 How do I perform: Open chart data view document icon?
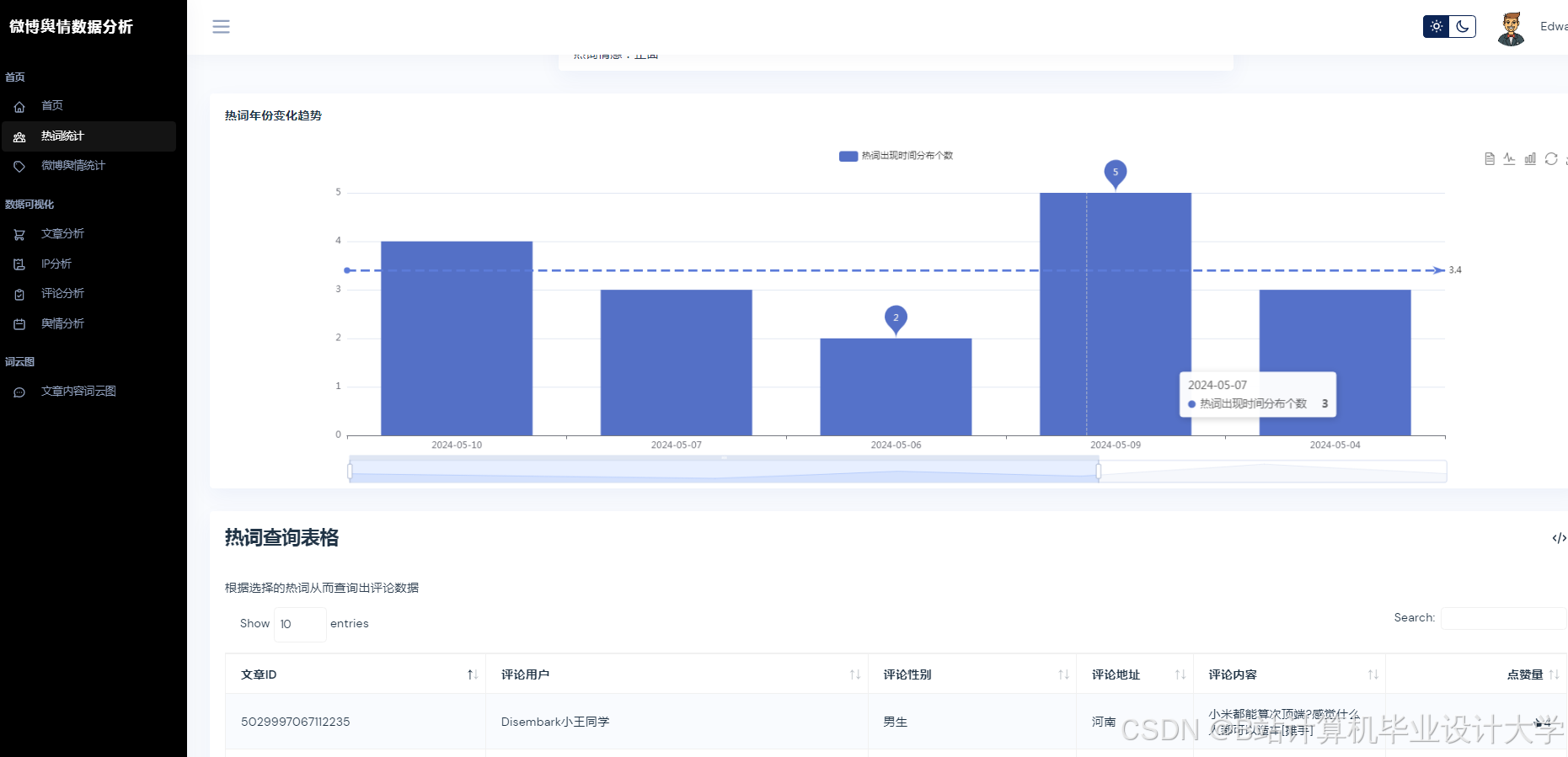point(1490,159)
